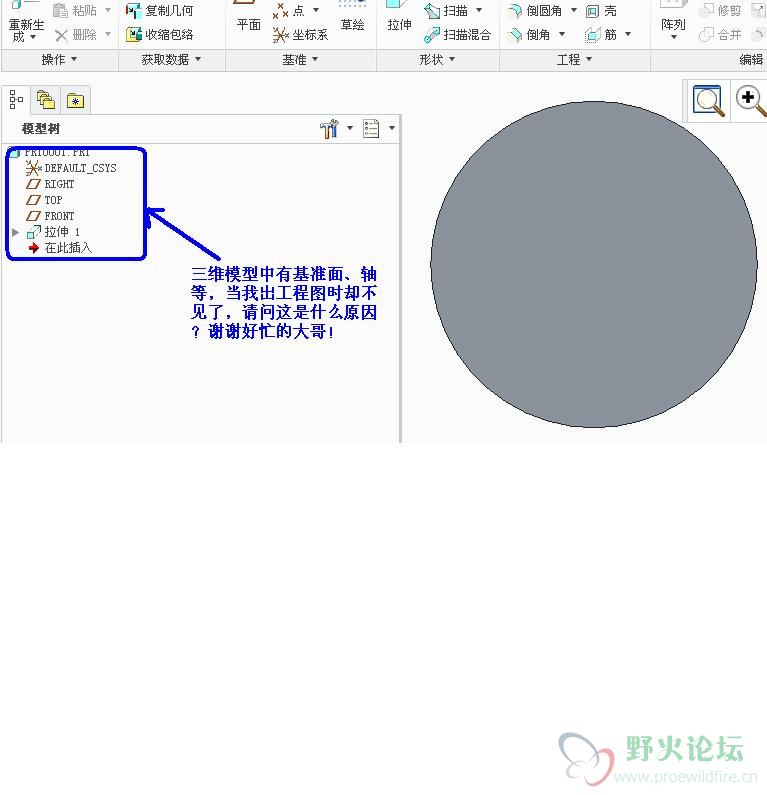Open dropdown arrow next to 倒角

(x=562, y=34)
